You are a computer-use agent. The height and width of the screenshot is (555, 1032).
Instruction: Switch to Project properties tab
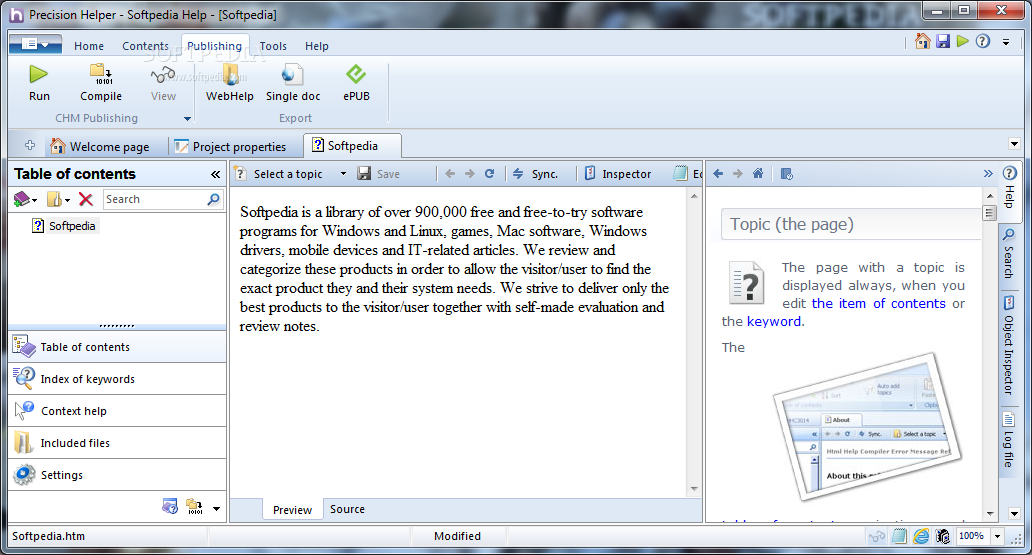click(230, 146)
